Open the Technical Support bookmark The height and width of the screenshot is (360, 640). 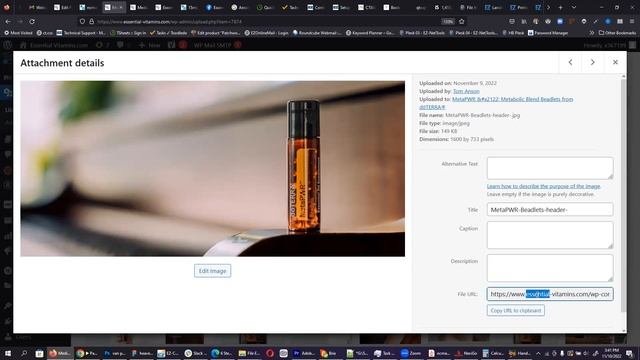pos(81,33)
